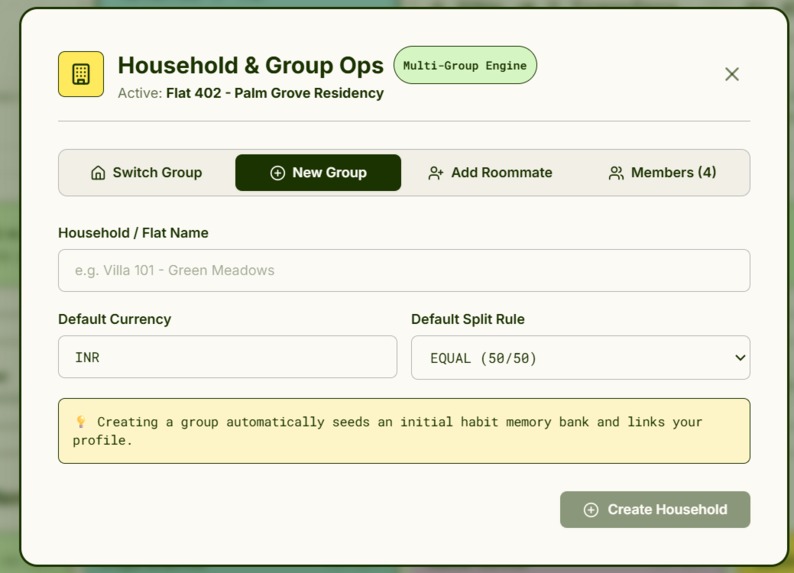Viewport: 794px width, 573px height.
Task: Close the Household & Group Ops dialog
Action: coord(732,74)
